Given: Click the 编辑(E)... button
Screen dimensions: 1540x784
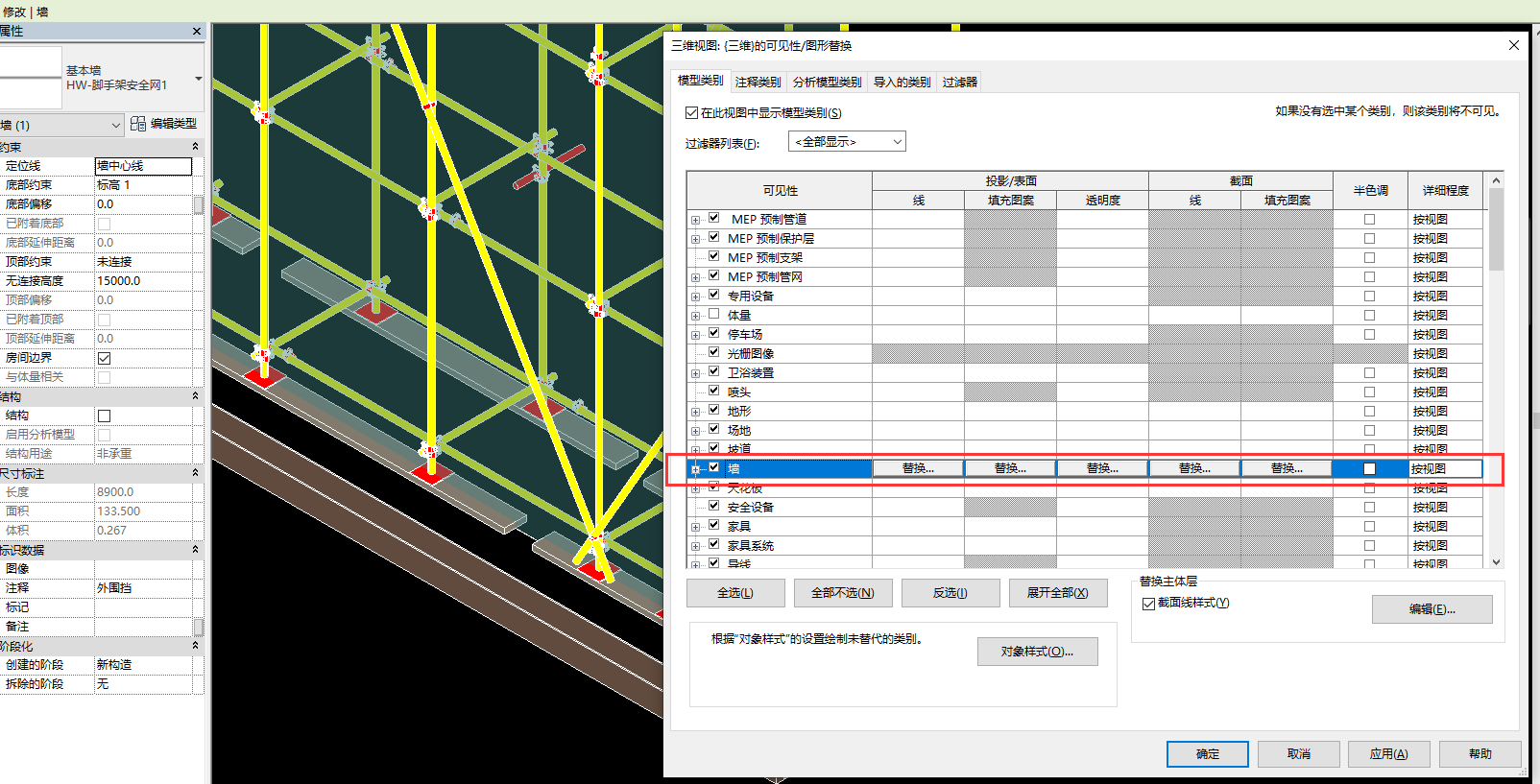Looking at the screenshot, I should [1432, 609].
